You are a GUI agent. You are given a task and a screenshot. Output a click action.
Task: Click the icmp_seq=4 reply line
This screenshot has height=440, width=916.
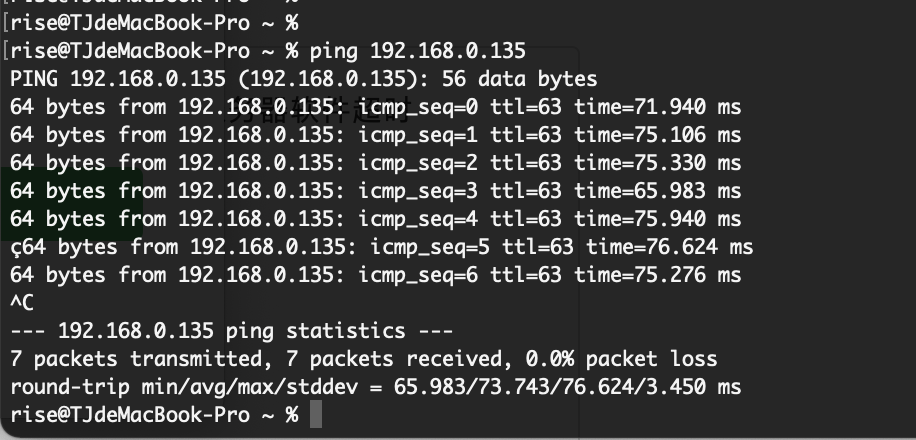(375, 218)
